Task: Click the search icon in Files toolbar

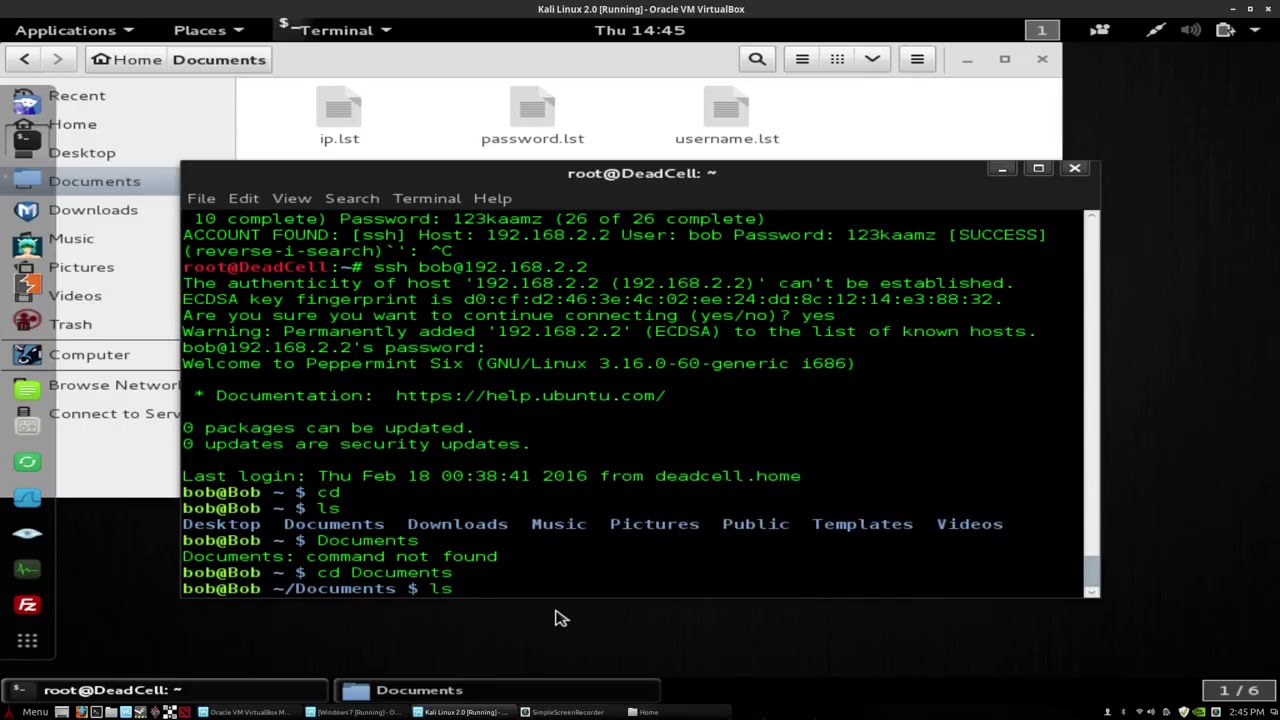Action: [x=757, y=59]
